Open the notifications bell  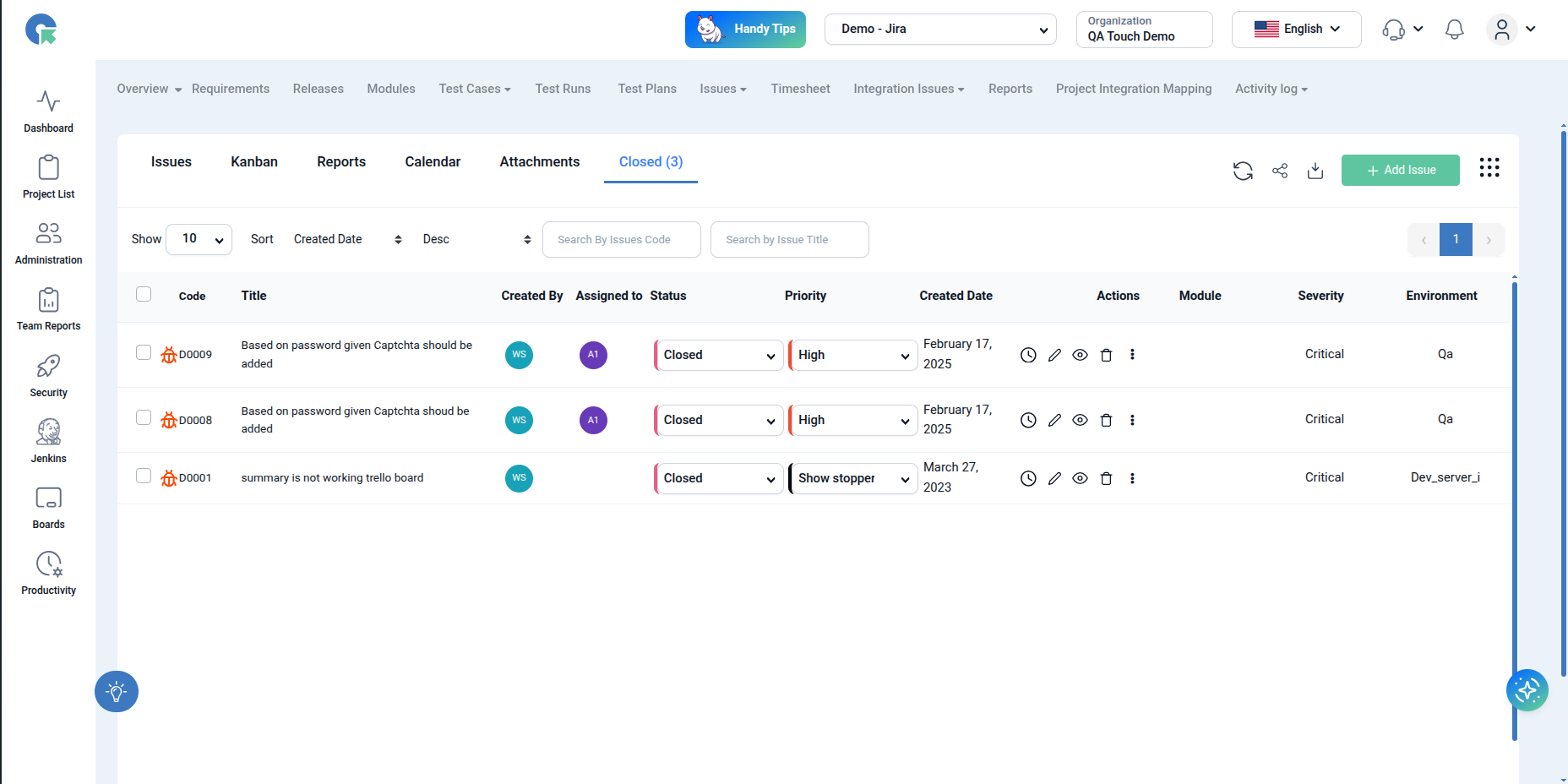[x=1454, y=30]
